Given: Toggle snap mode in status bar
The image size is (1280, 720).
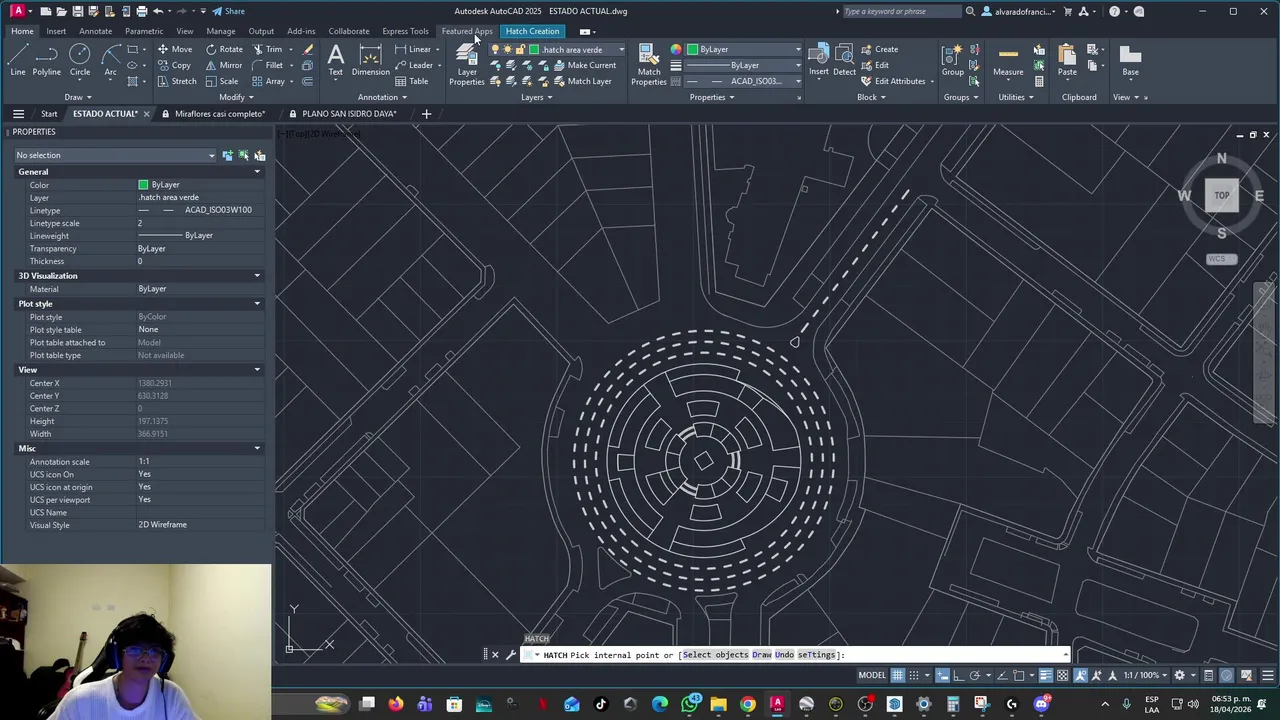Looking at the screenshot, I should click(914, 675).
